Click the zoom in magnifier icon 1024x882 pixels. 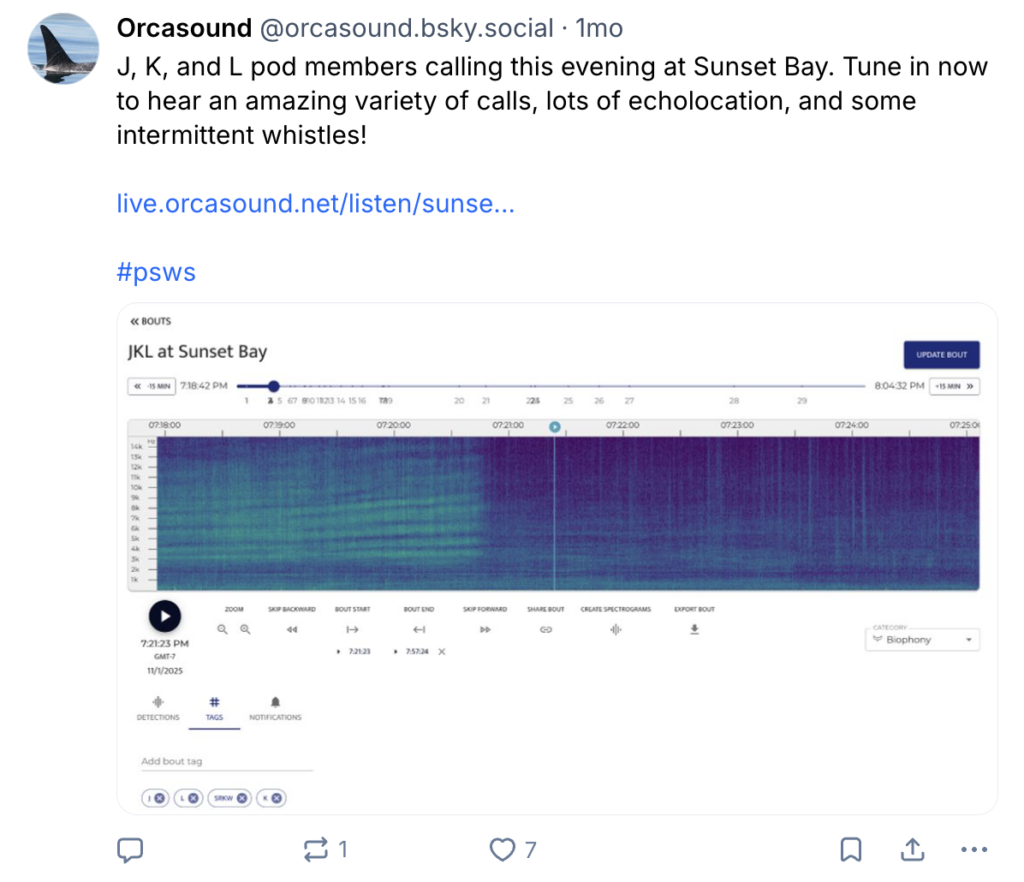245,629
